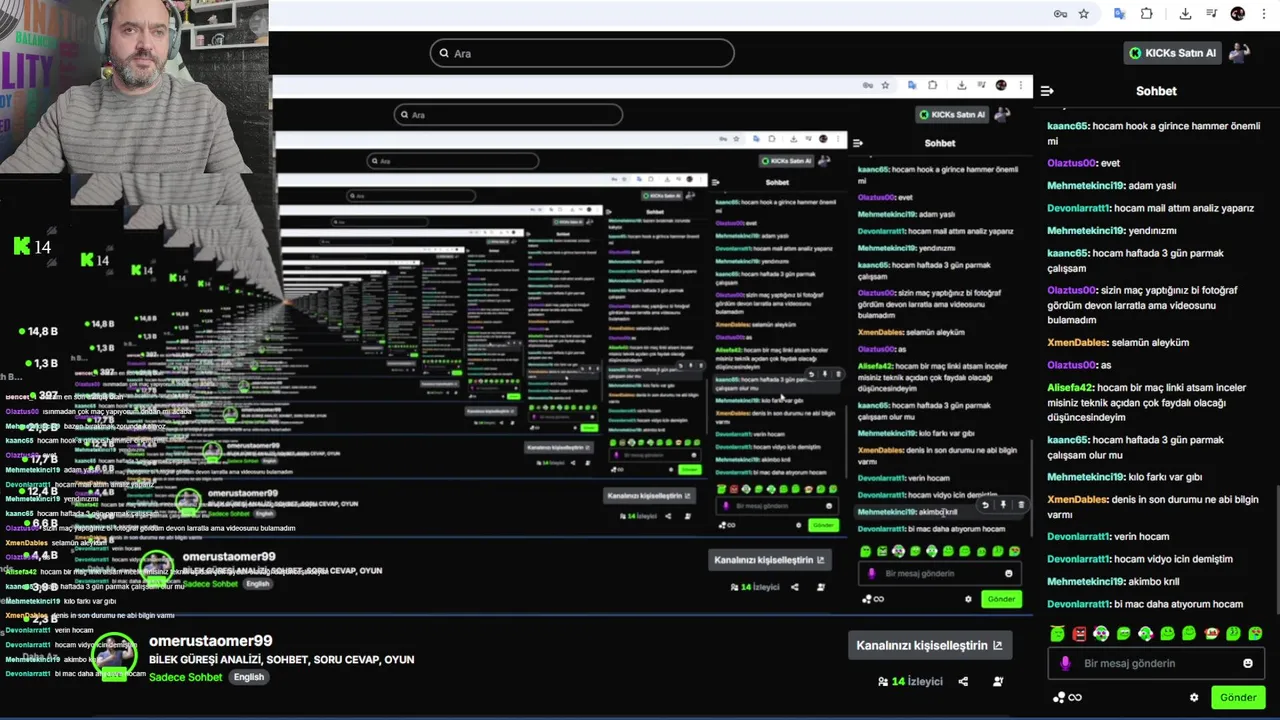This screenshot has height=720, width=1280.
Task: Open username 'kaanc65' on the hook hammer message
Action: tap(1067, 126)
